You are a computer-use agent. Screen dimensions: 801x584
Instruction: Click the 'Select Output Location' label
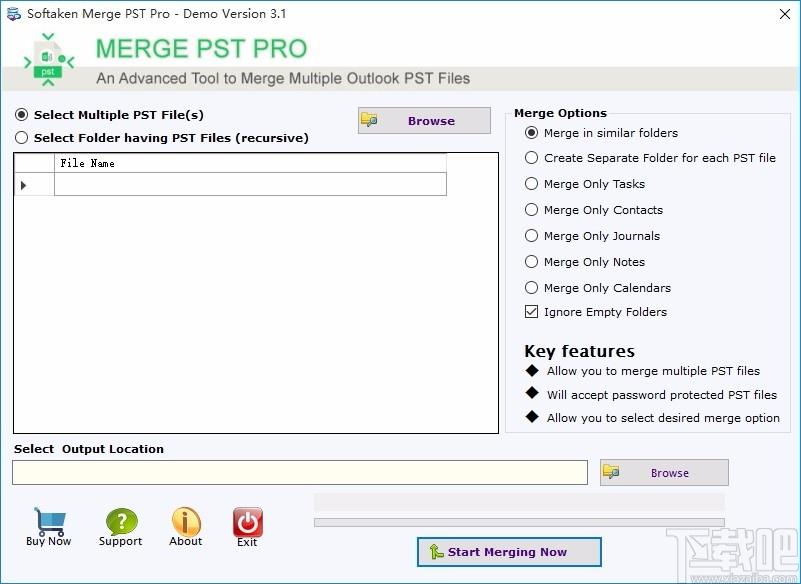pyautogui.click(x=89, y=449)
